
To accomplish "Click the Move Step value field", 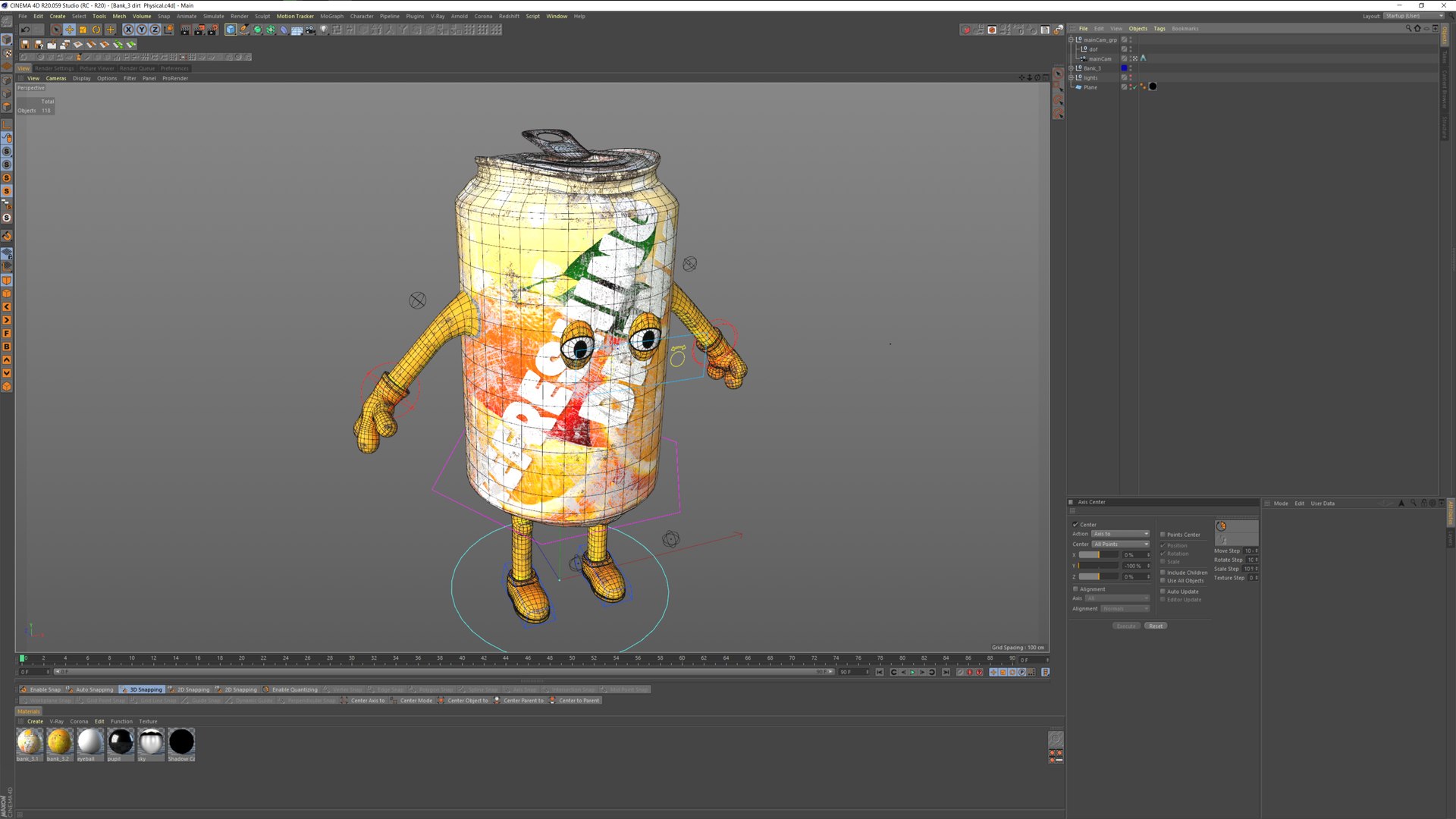I will click(1250, 551).
